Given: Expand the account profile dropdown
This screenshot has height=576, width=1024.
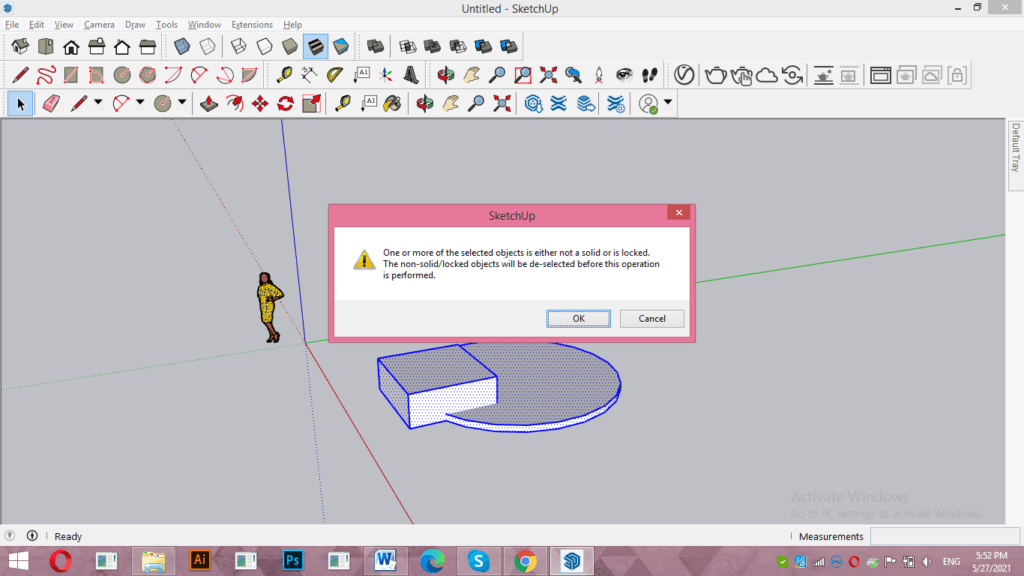Looking at the screenshot, I should click(668, 103).
